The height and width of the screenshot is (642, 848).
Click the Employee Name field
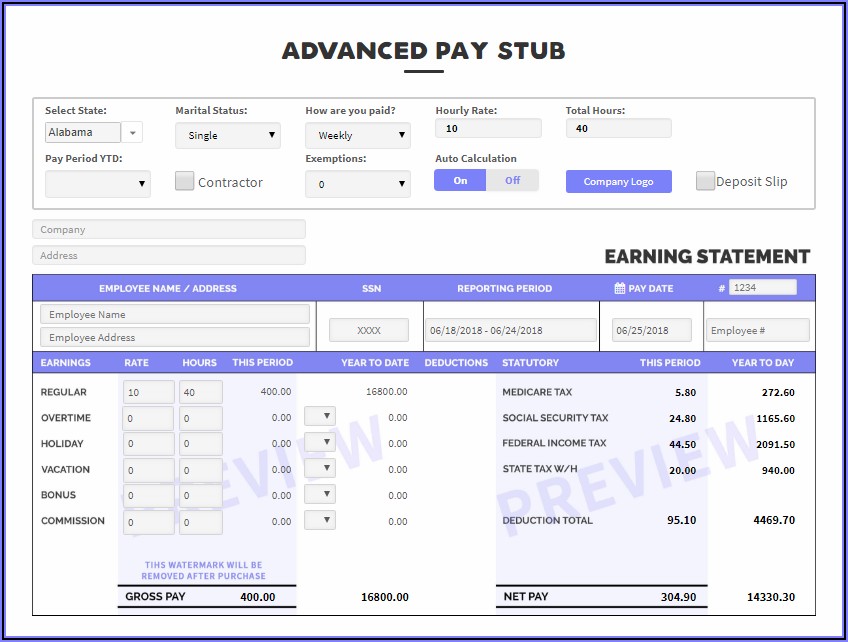click(175, 314)
